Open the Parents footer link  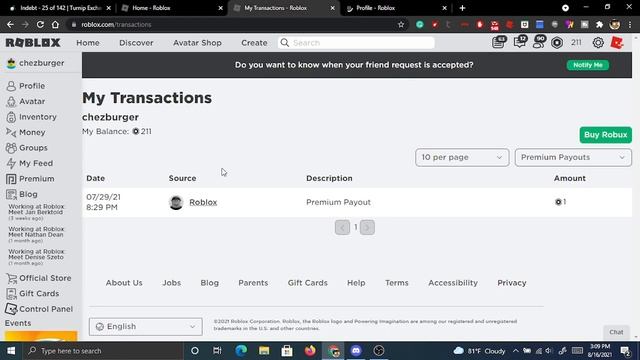click(253, 282)
